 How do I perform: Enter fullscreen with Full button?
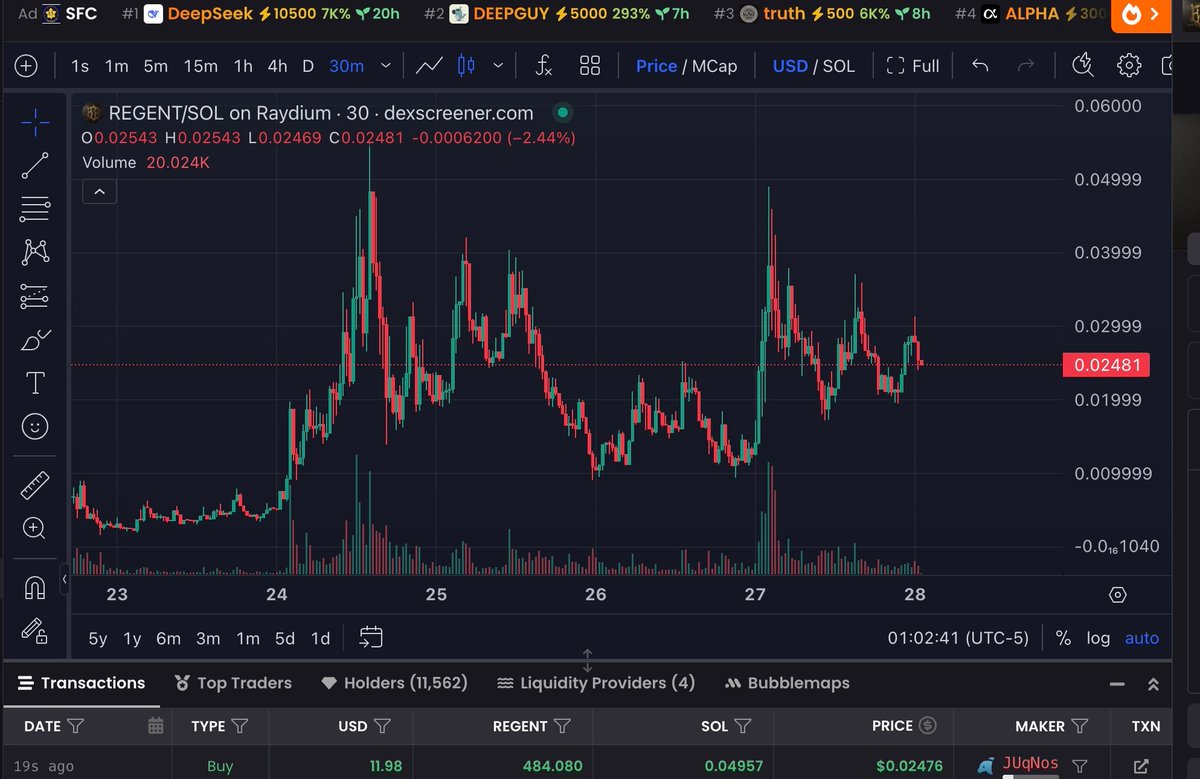(912, 66)
